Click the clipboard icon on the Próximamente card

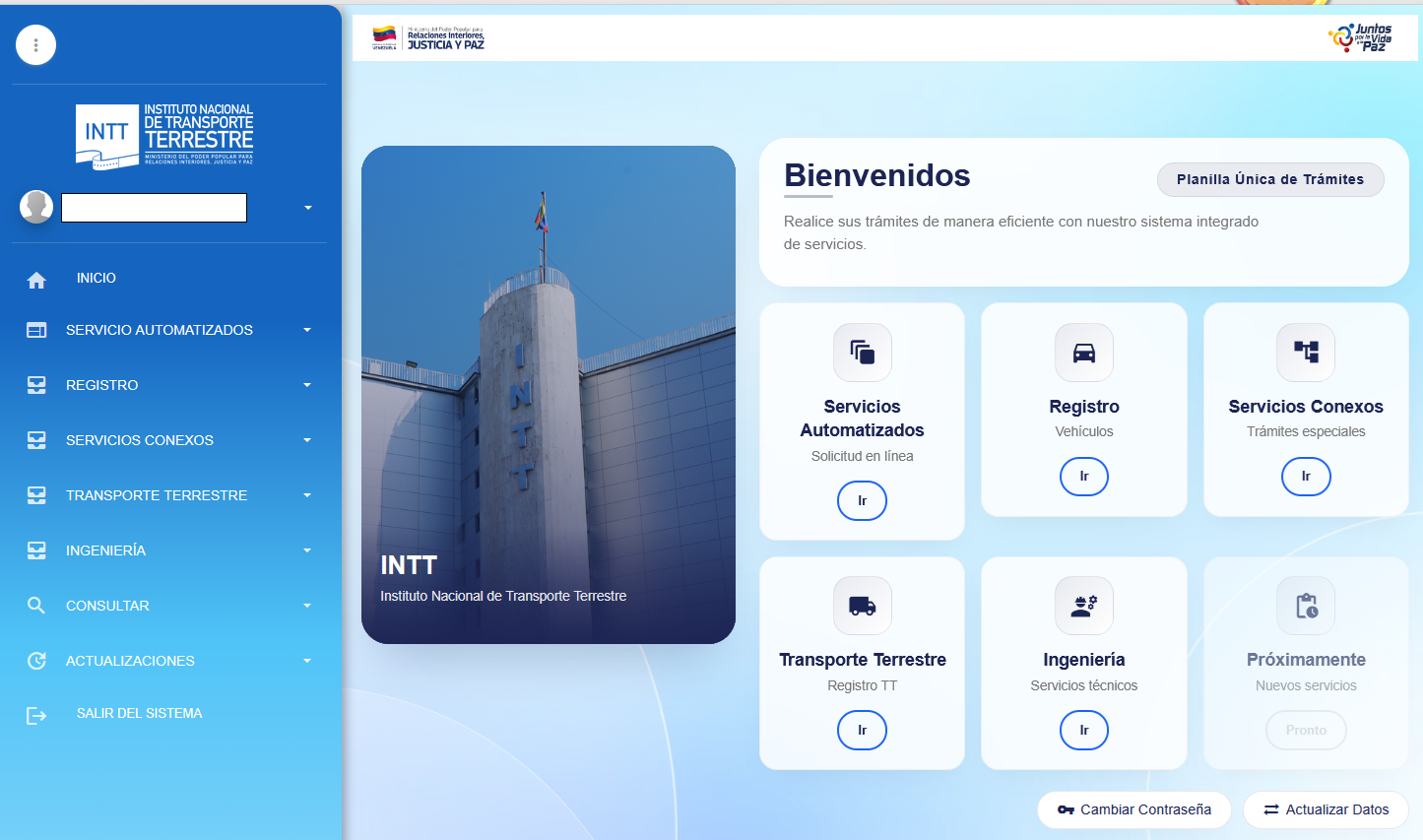tap(1306, 606)
